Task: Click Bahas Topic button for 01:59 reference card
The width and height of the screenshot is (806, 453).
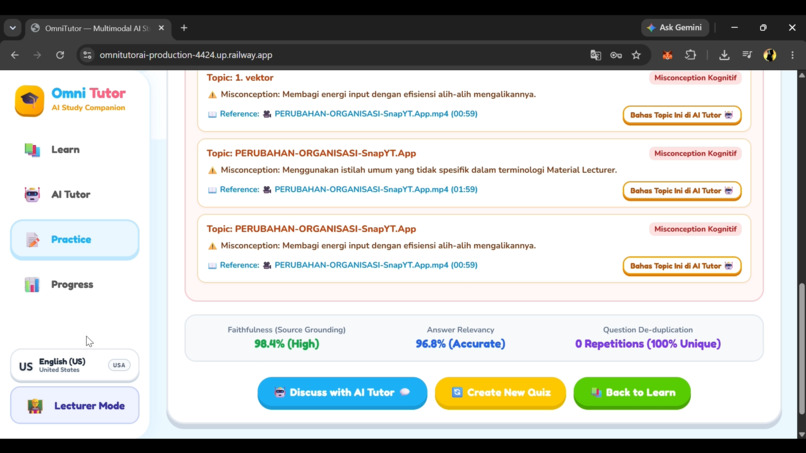Action: [x=682, y=191]
